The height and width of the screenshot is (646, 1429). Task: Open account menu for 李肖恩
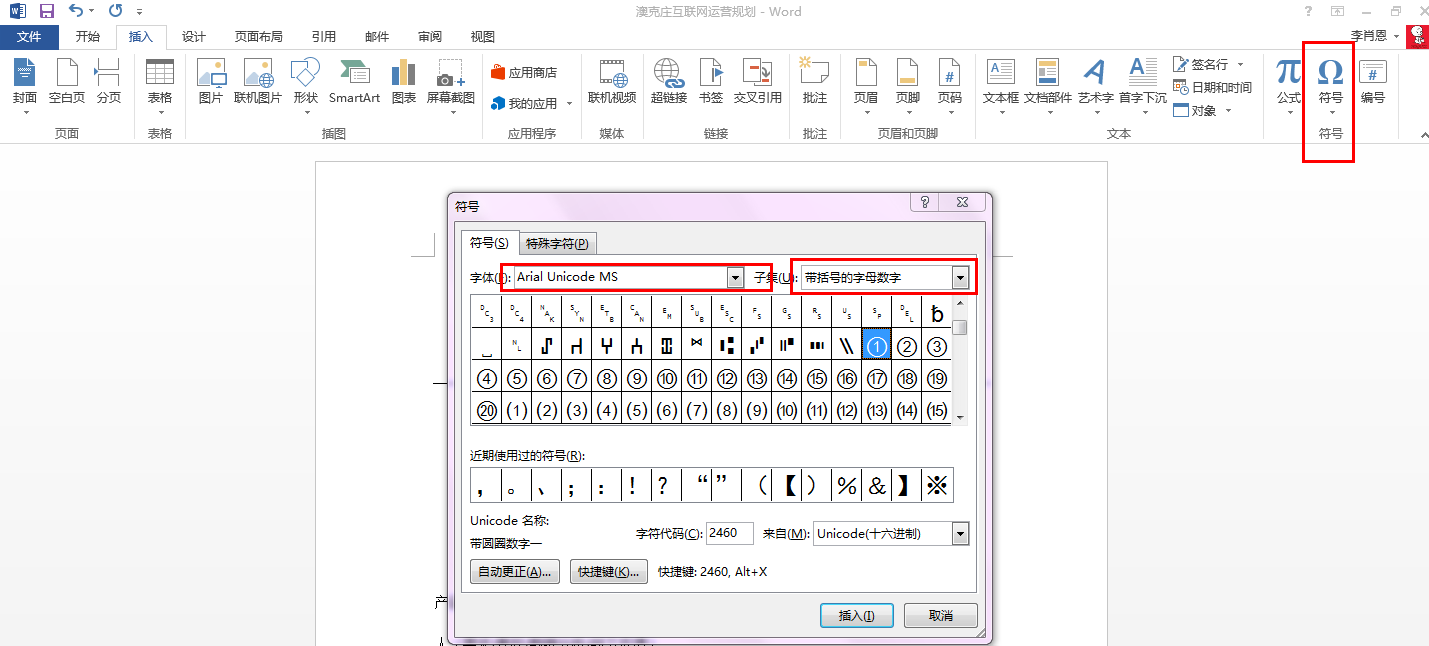click(1375, 35)
